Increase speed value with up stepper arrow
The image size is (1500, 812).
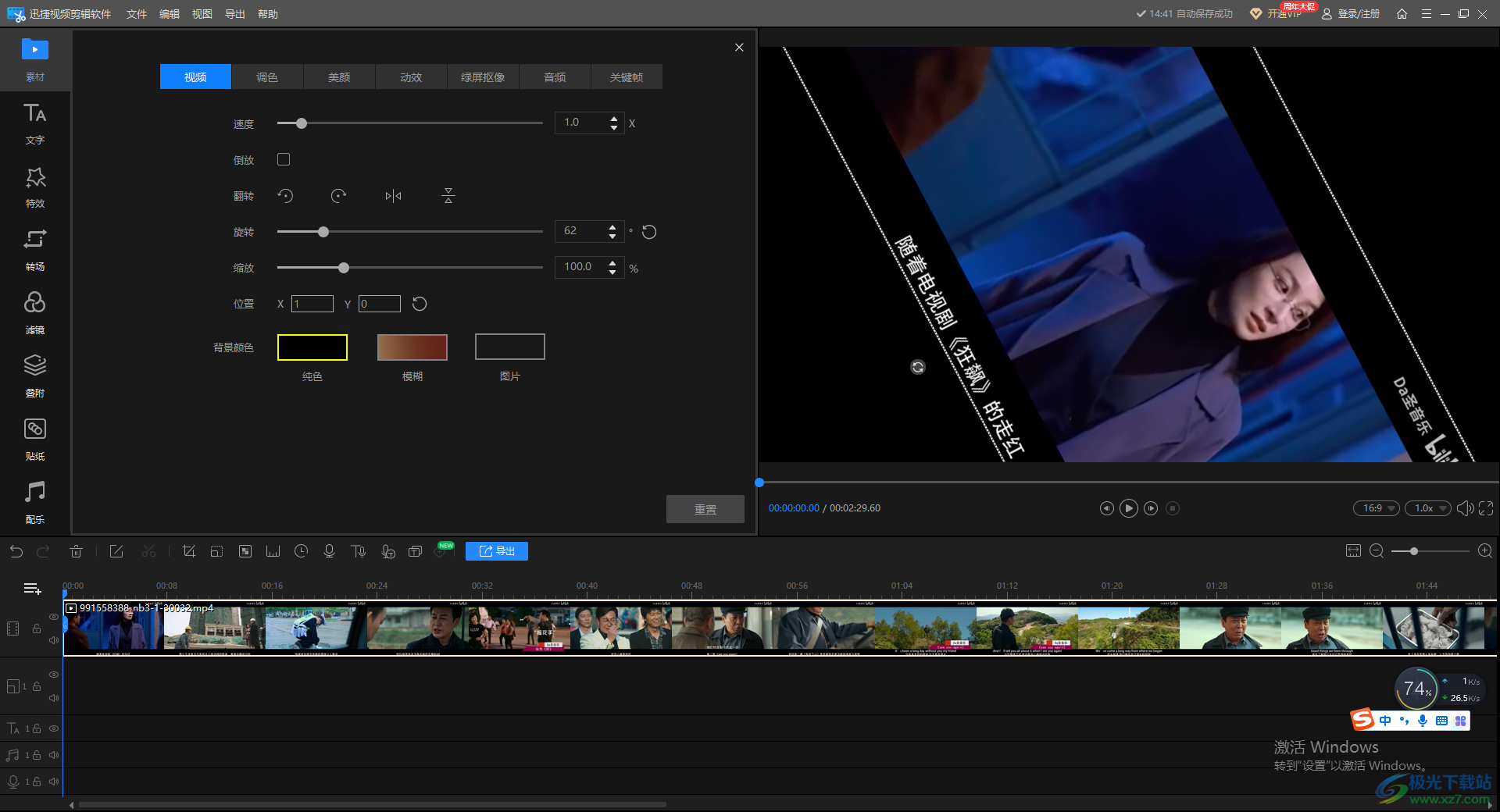(614, 119)
